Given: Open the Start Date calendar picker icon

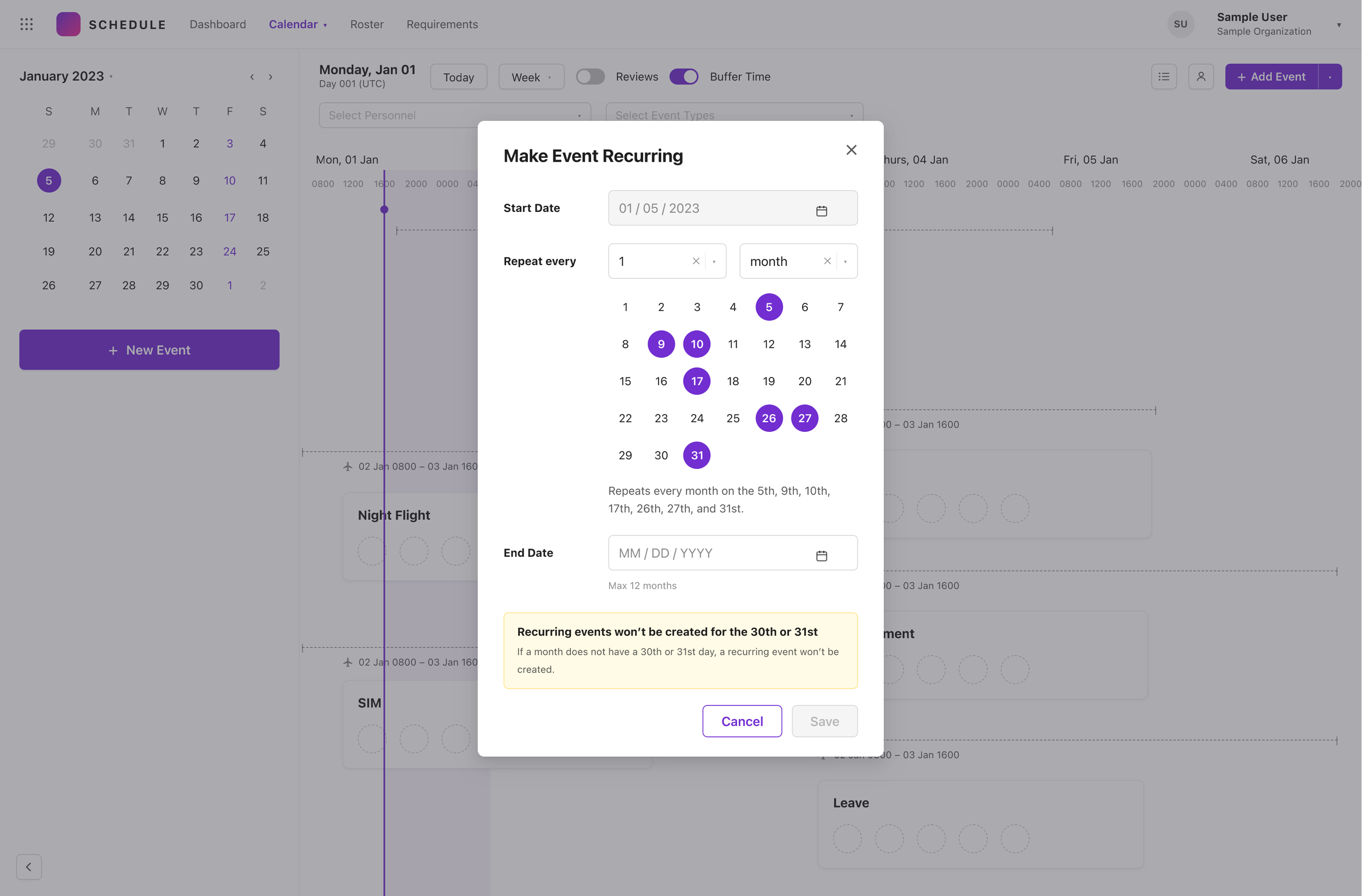Looking at the screenshot, I should [821, 211].
